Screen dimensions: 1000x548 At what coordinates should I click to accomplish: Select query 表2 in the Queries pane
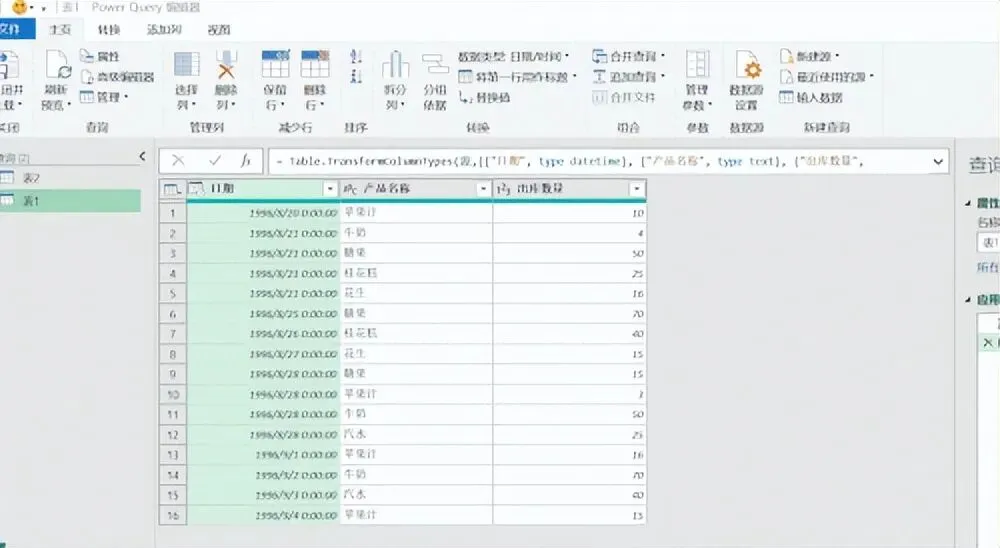[x=70, y=178]
